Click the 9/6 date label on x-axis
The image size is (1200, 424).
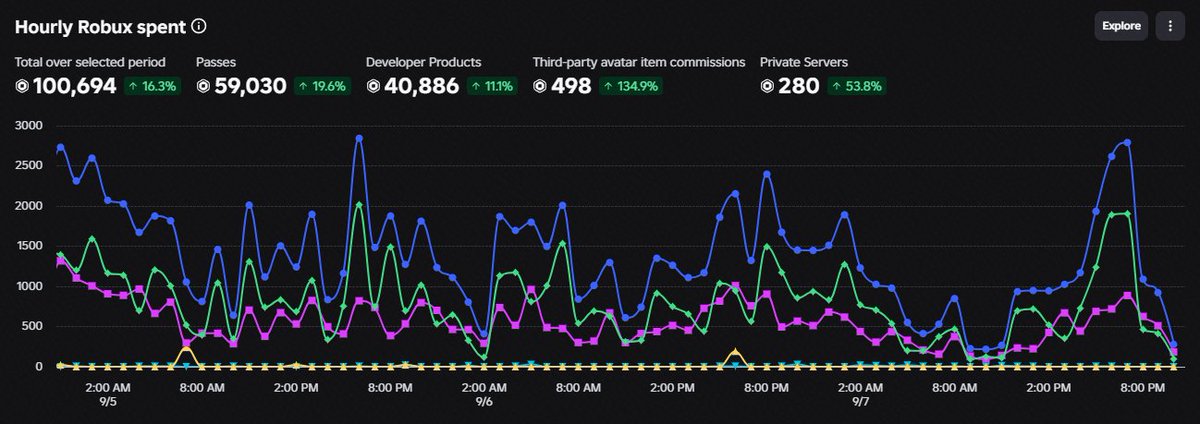(484, 400)
